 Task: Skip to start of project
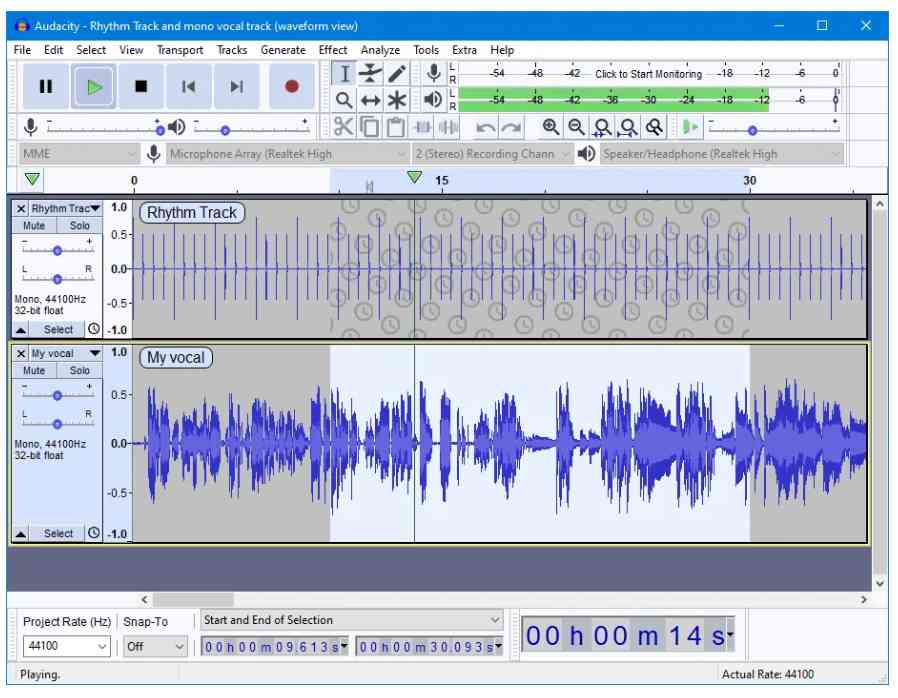click(x=188, y=86)
